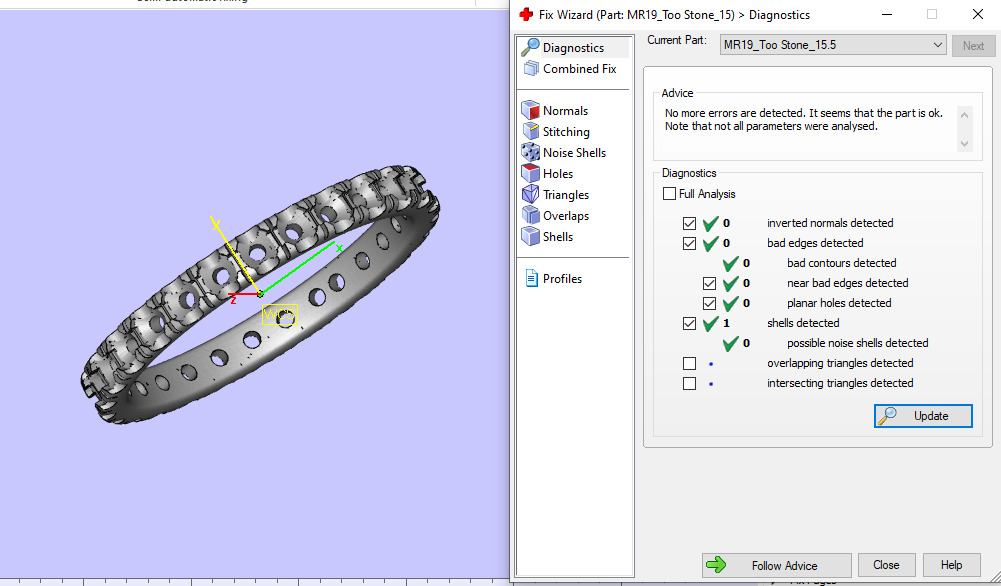Screen dimensions: 1001x586
Task: Click the green arrow on Follow Advice
Action: [x=716, y=564]
